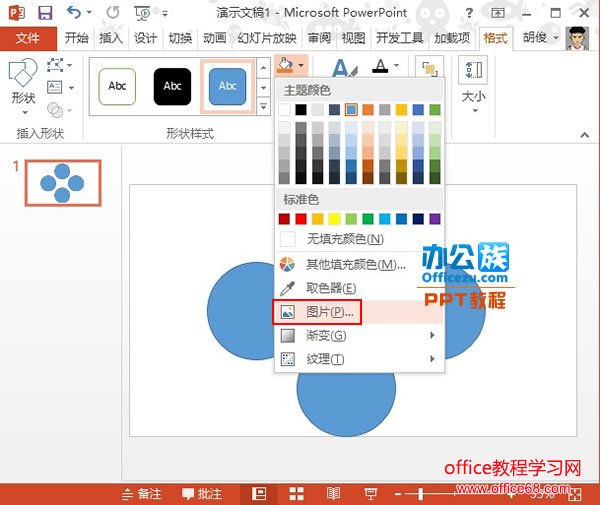The width and height of the screenshot is (600, 505).
Task: Pick the green theme color swatch
Action: point(435,110)
